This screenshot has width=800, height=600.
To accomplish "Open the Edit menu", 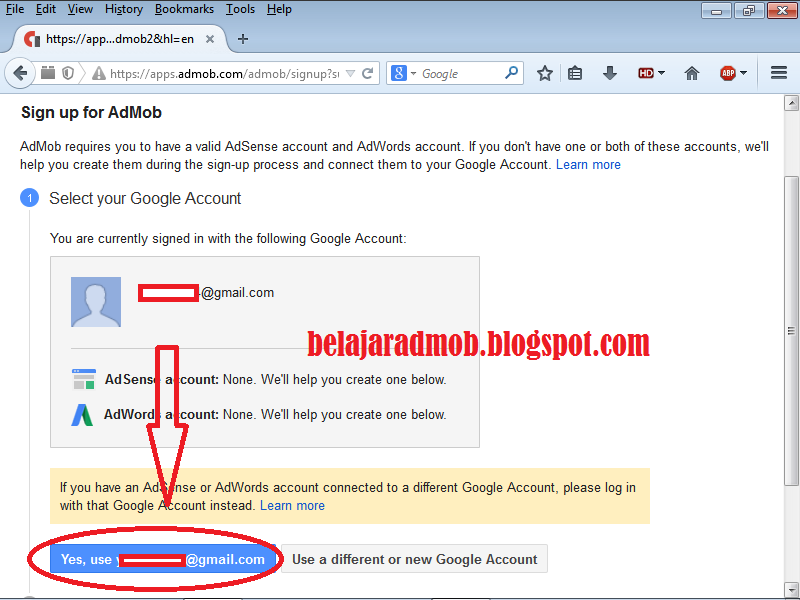I will tap(45, 9).
